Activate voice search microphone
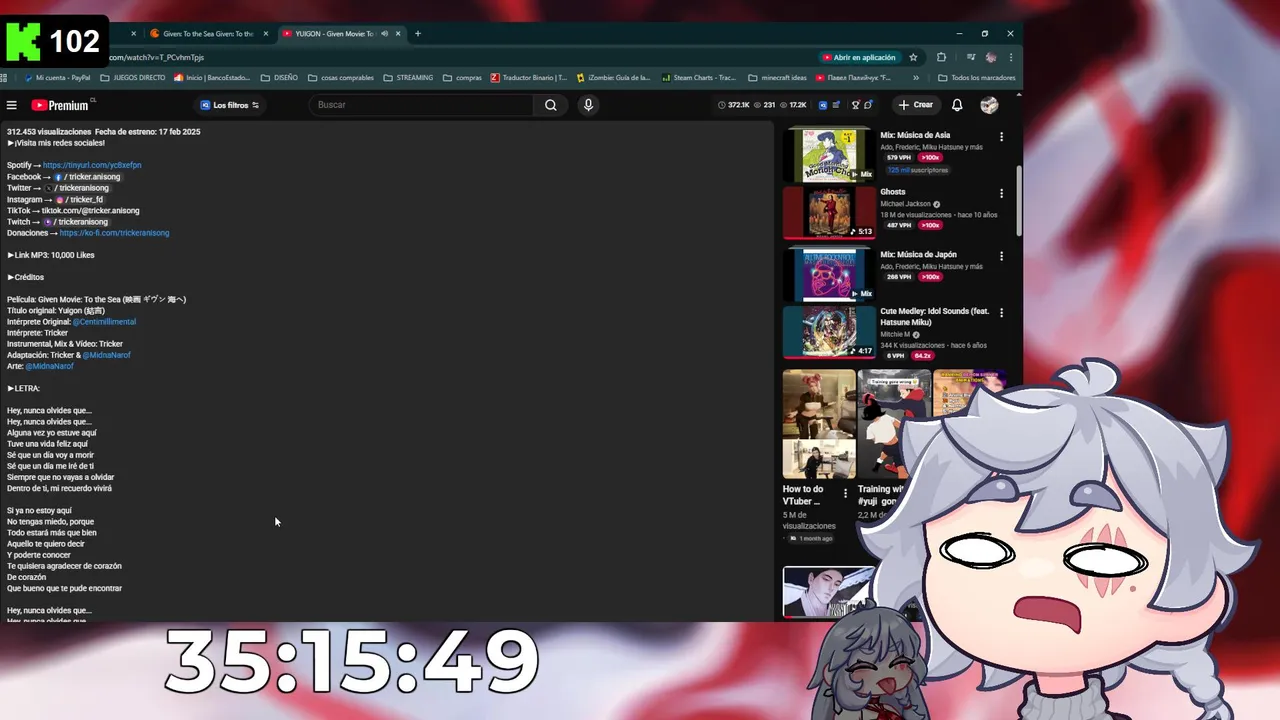Viewport: 1280px width, 720px height. point(588,105)
